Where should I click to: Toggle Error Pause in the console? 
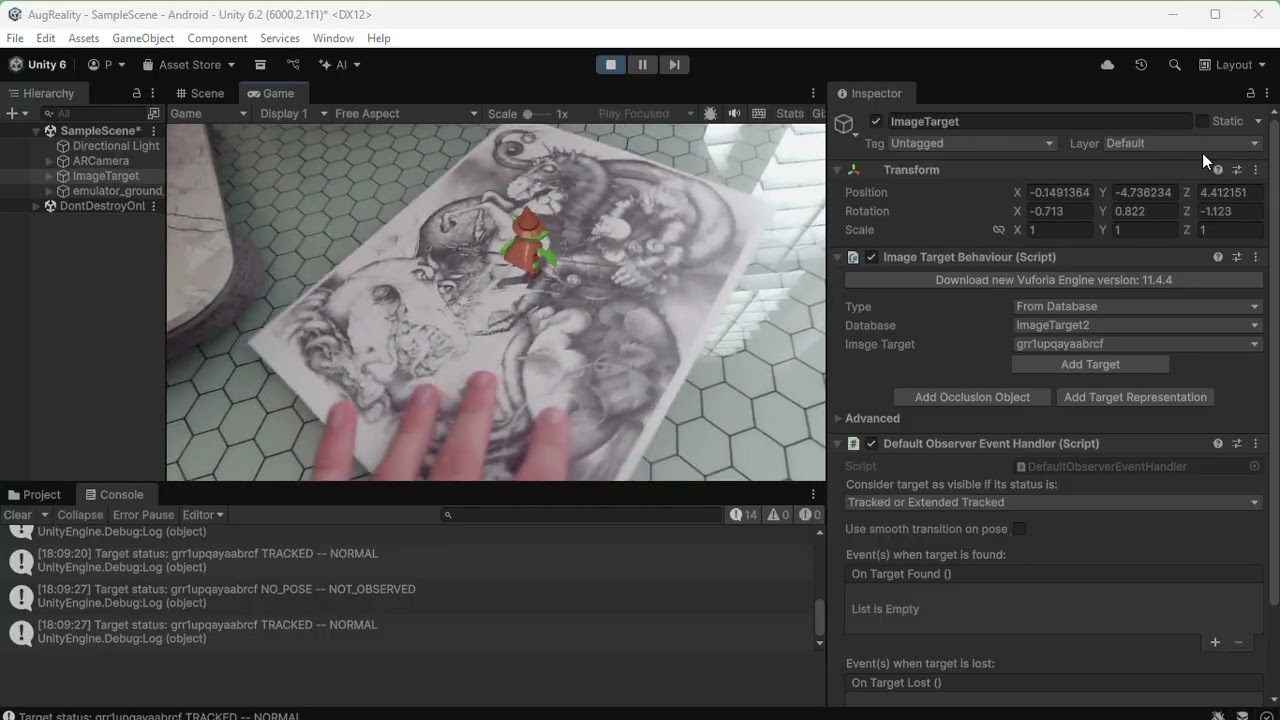[143, 515]
